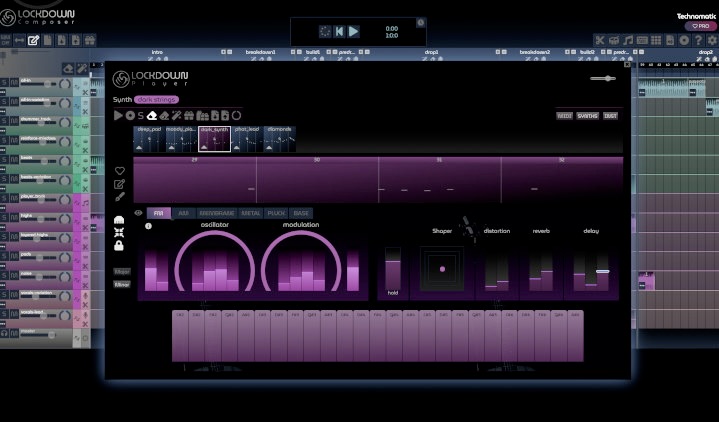Click the DUST button in Player
Viewport: 719px width, 422px height.
coord(610,116)
